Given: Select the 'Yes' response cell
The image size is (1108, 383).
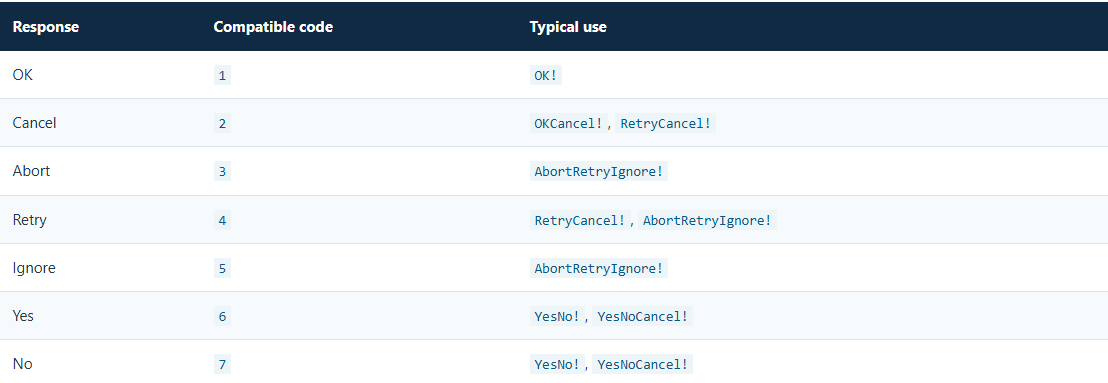Looking at the screenshot, I should point(23,316).
